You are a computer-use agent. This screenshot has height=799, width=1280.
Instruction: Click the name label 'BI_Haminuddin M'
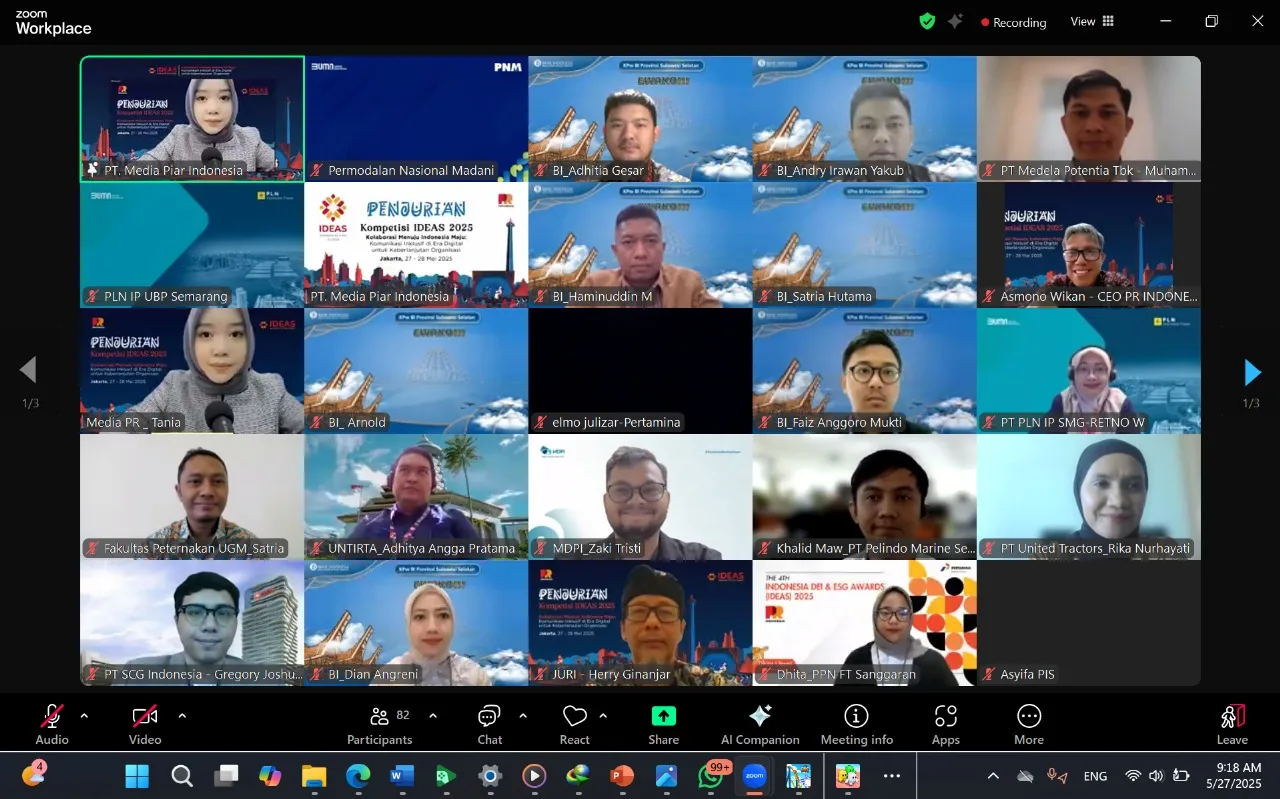tap(602, 297)
